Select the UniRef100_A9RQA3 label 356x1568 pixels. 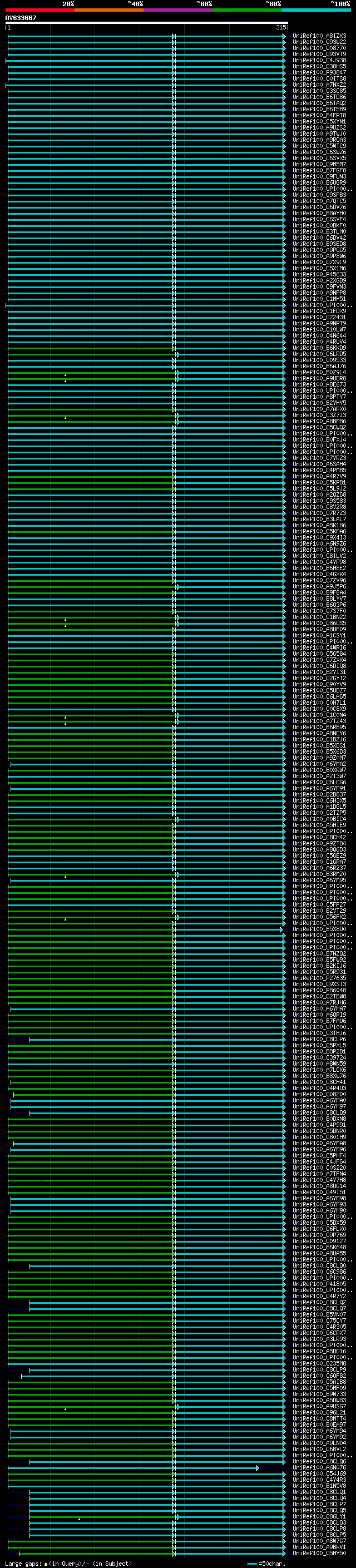(x=319, y=140)
